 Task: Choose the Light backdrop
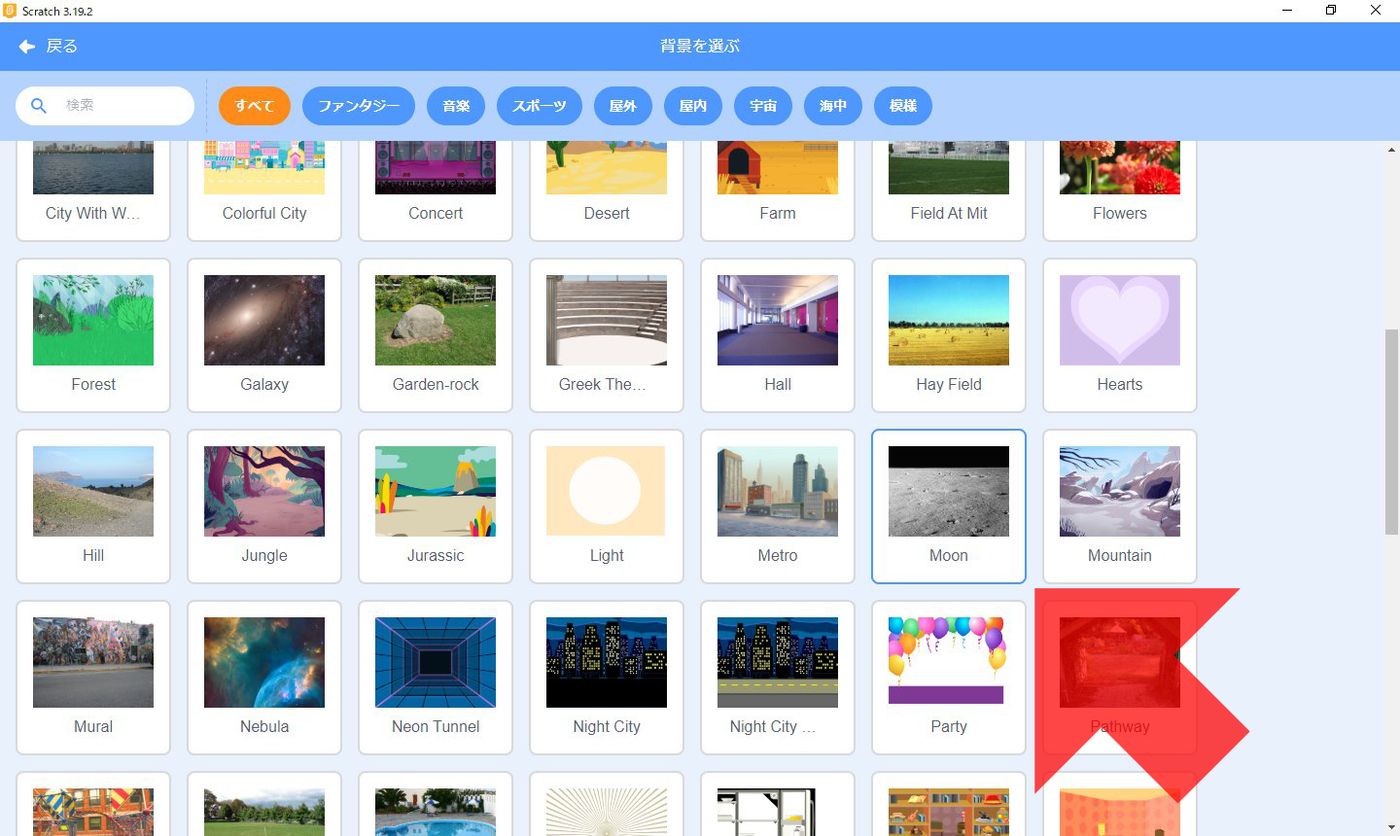coord(606,506)
